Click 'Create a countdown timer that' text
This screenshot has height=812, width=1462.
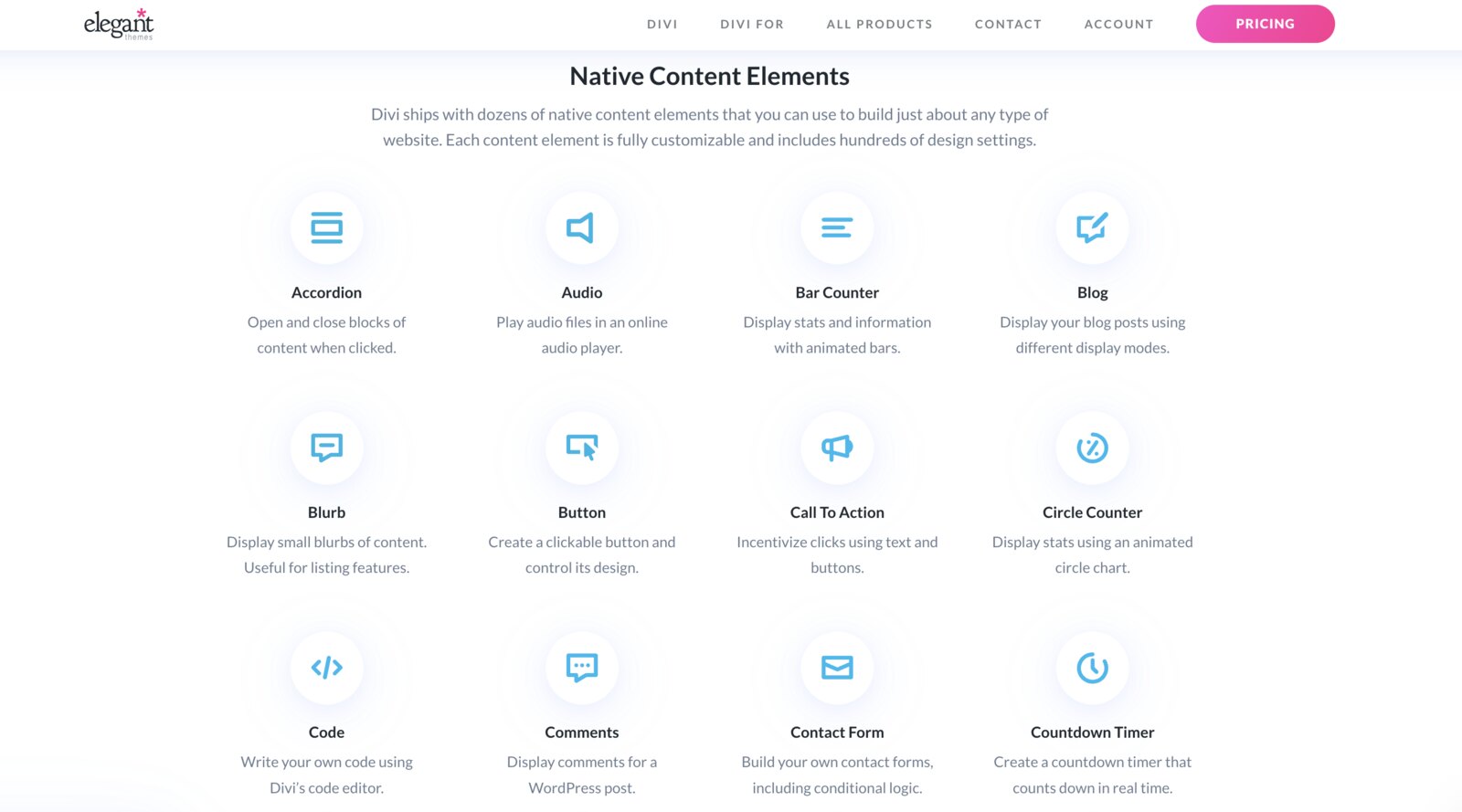pyautogui.click(x=1092, y=762)
